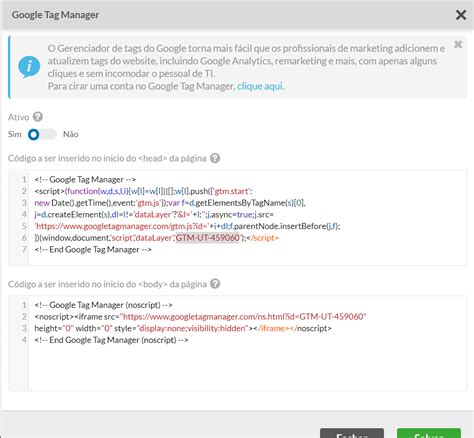Click '<!-- End Google Tag Manager (noscript) -->' line
The image size is (474, 438).
tap(111, 340)
